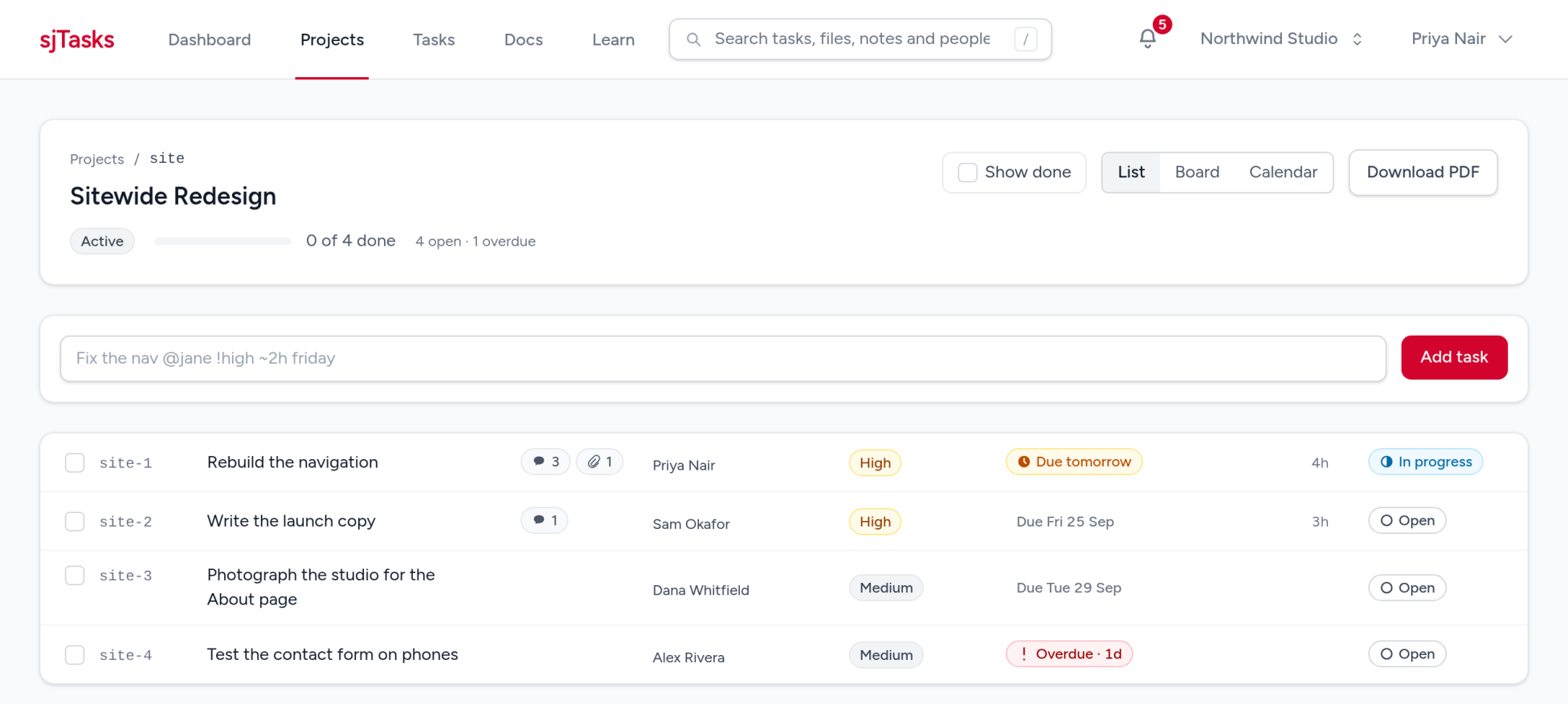Change High priority on Write the launch copy

pyautogui.click(x=875, y=521)
